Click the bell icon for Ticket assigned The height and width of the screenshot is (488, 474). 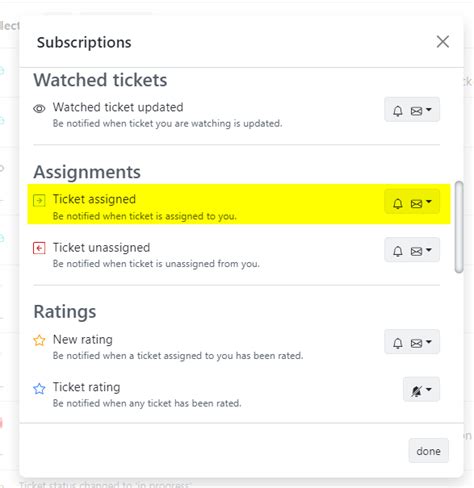pyautogui.click(x=398, y=203)
